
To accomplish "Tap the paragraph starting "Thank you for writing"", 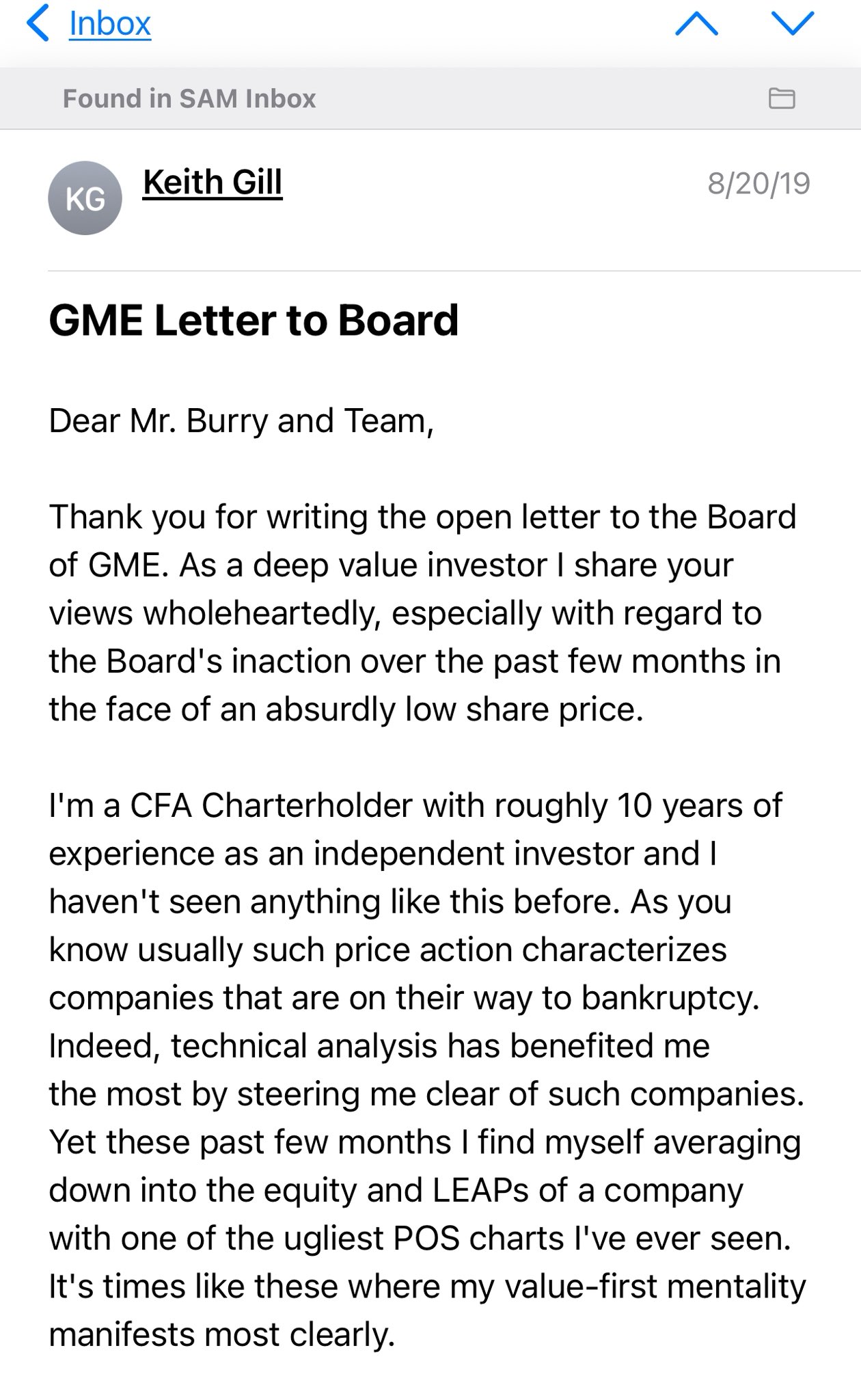I will point(422,612).
